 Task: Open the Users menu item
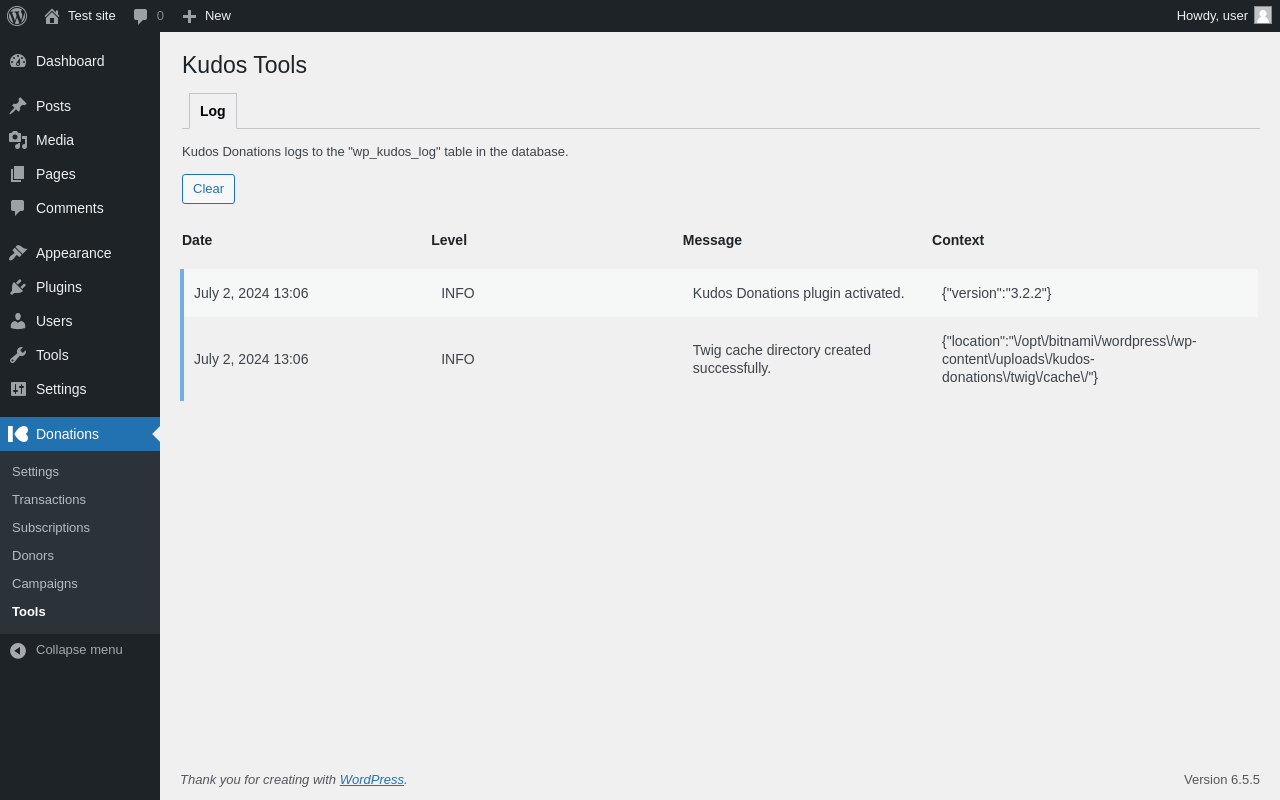[x=54, y=321]
